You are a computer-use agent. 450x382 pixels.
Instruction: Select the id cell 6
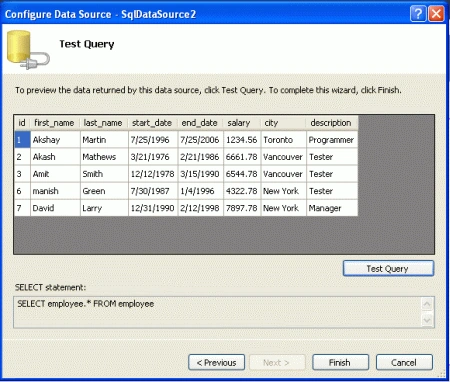[x=22, y=191]
